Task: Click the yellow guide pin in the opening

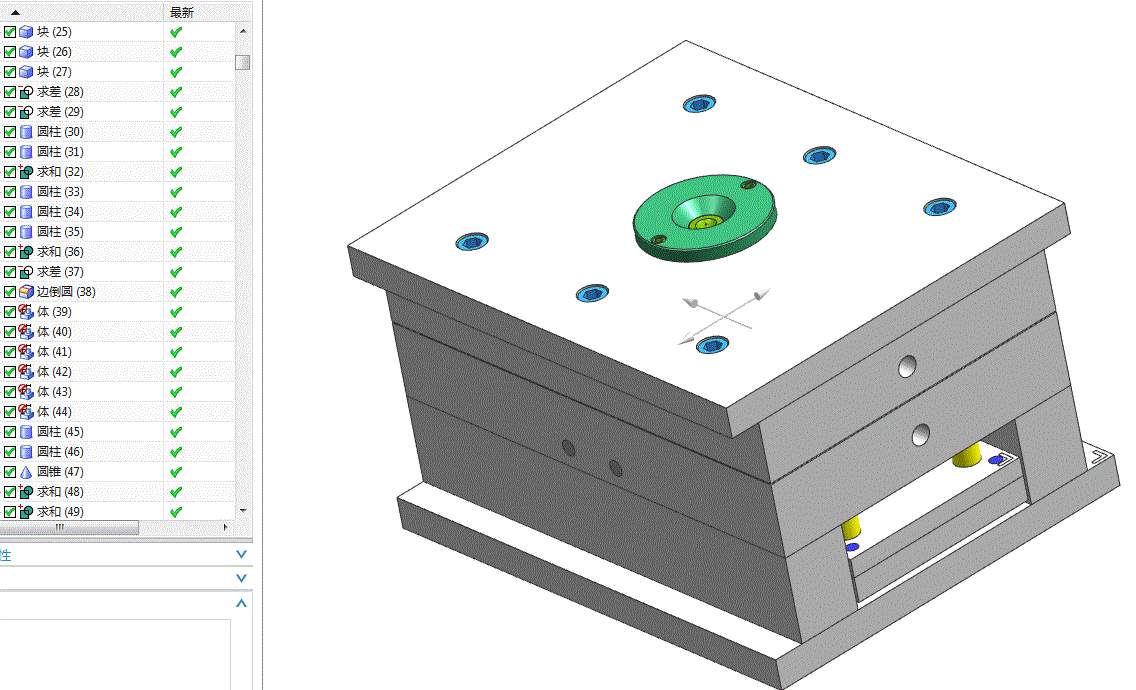Action: (966, 454)
